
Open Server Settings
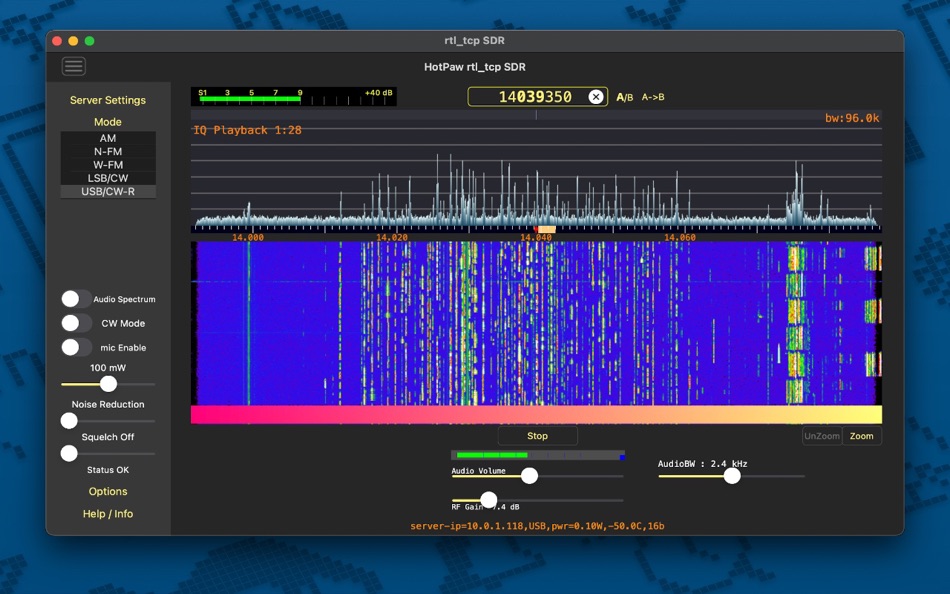pyautogui.click(x=108, y=100)
